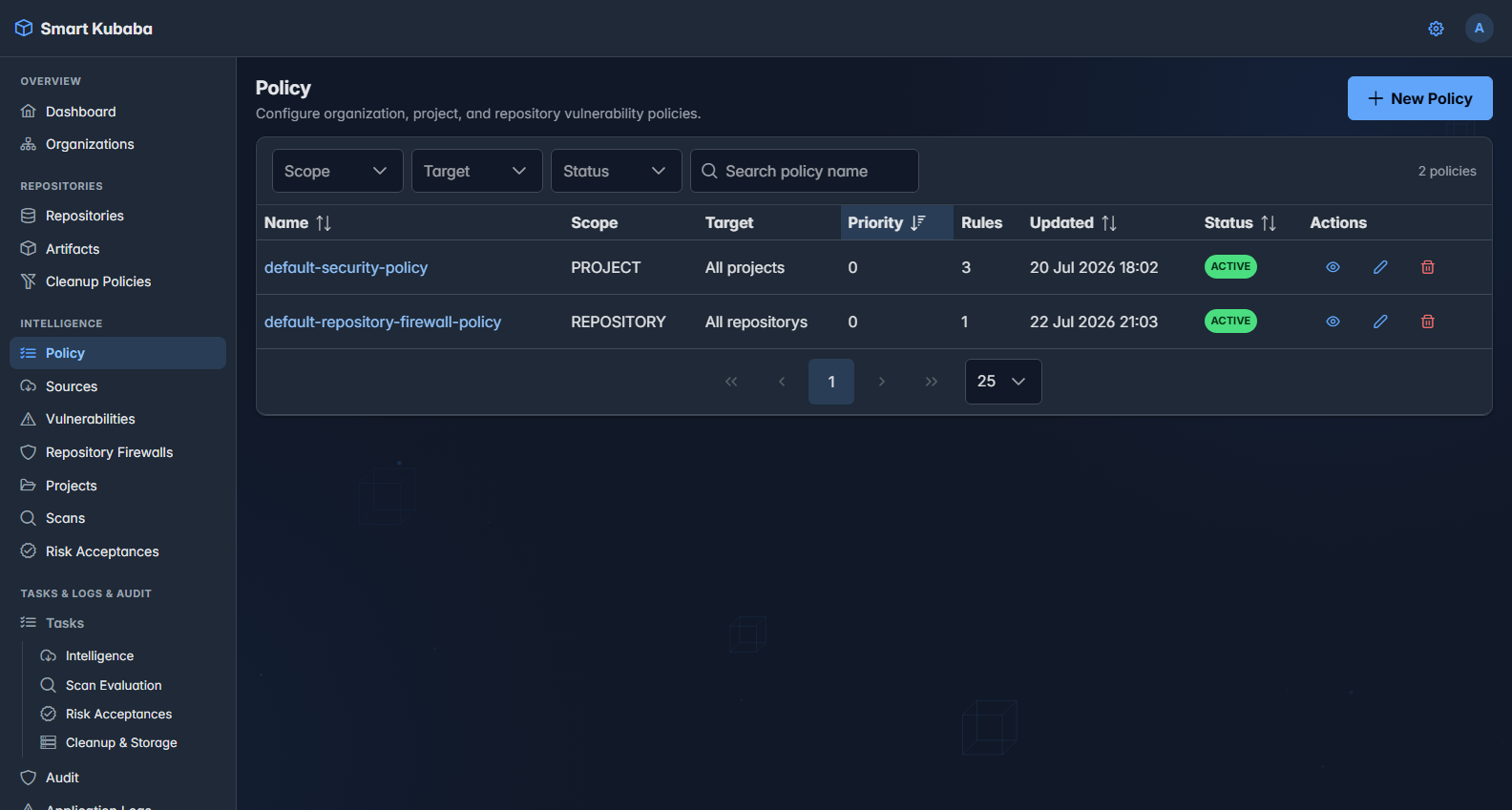Select Policy in the sidebar
This screenshot has width=1512, height=810.
point(118,353)
